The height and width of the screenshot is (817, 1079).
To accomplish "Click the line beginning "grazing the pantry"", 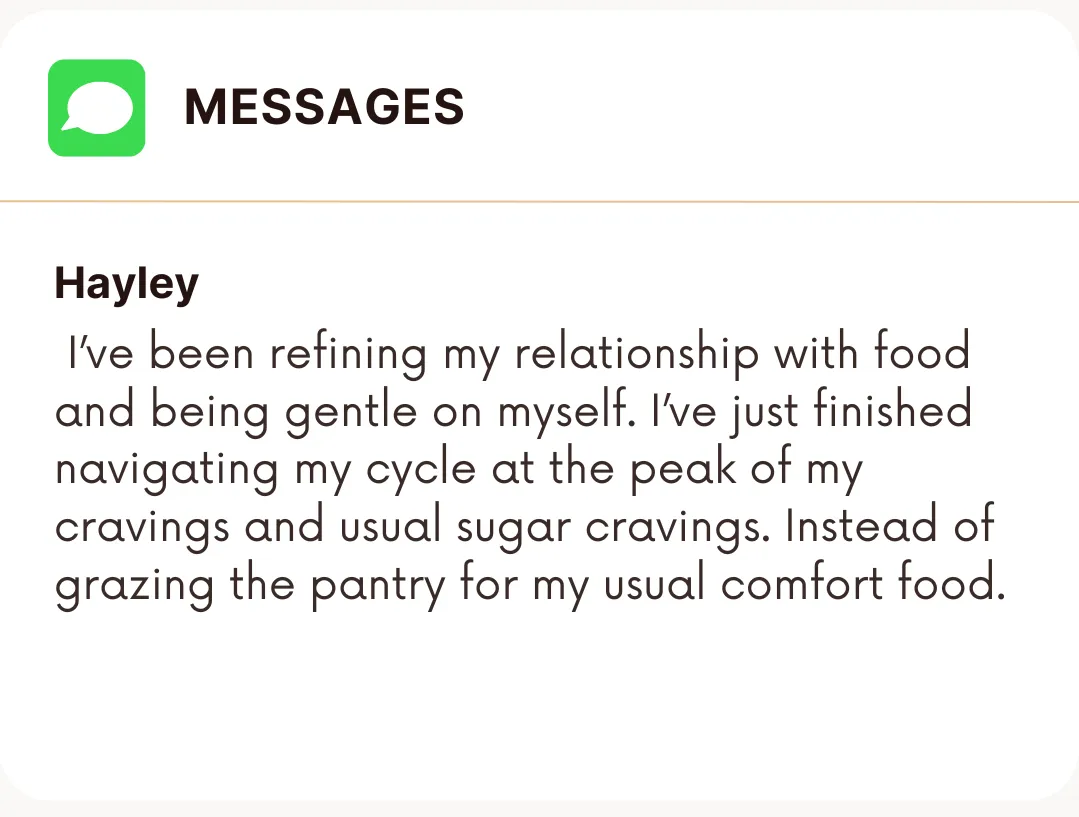I will (x=531, y=585).
